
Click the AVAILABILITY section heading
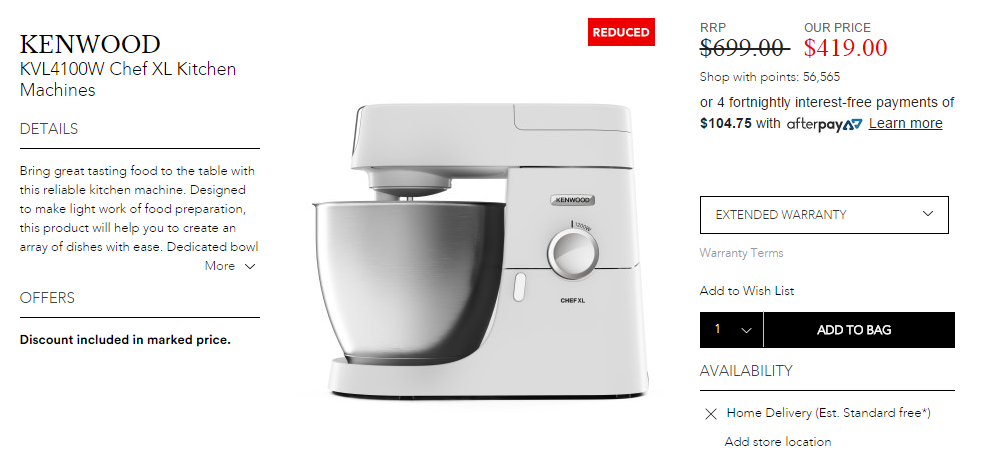746,370
